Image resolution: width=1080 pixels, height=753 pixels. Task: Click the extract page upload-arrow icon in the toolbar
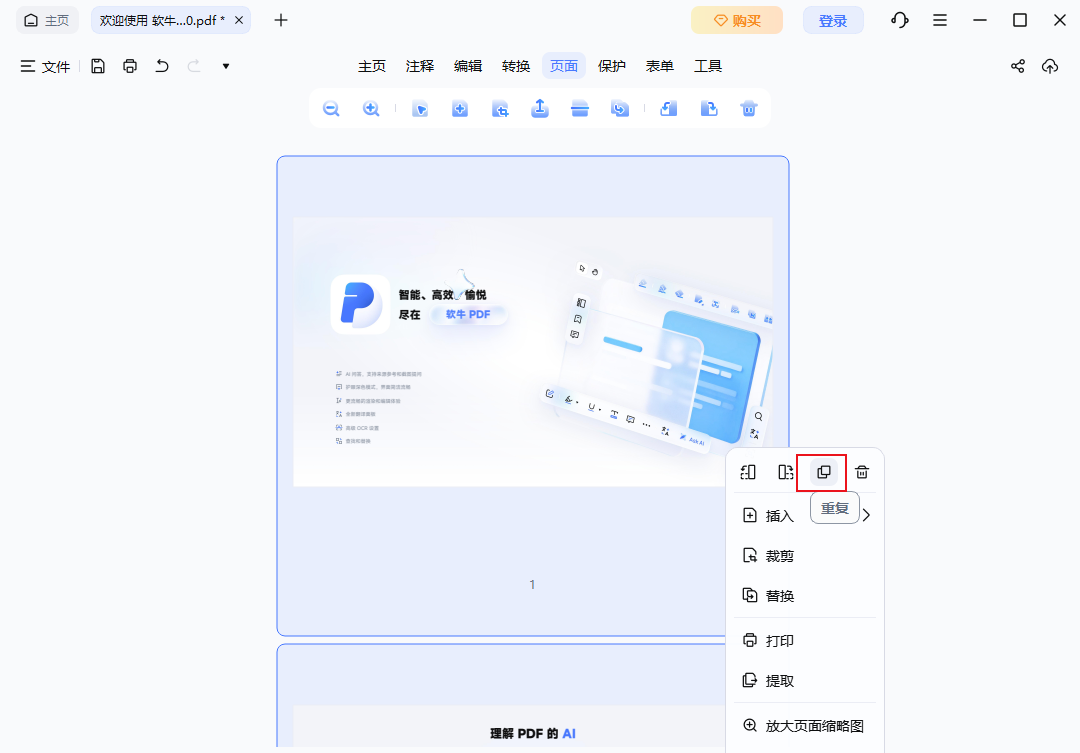click(540, 108)
